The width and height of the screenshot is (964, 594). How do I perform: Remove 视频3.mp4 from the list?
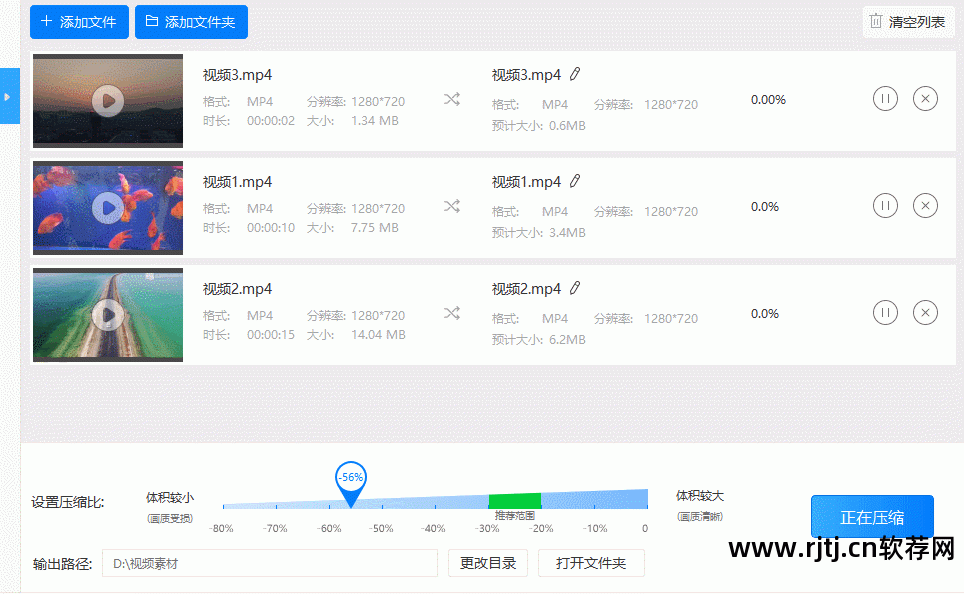point(925,99)
